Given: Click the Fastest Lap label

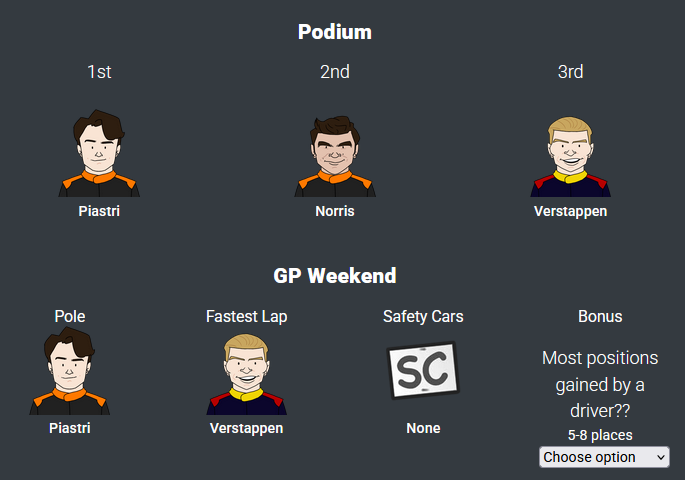Looking at the screenshot, I should pyautogui.click(x=246, y=316).
